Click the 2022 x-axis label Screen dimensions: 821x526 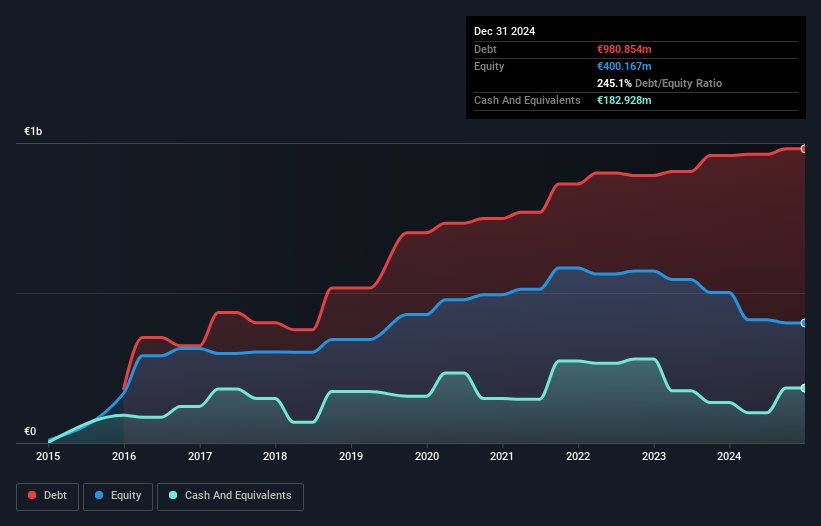(578, 456)
